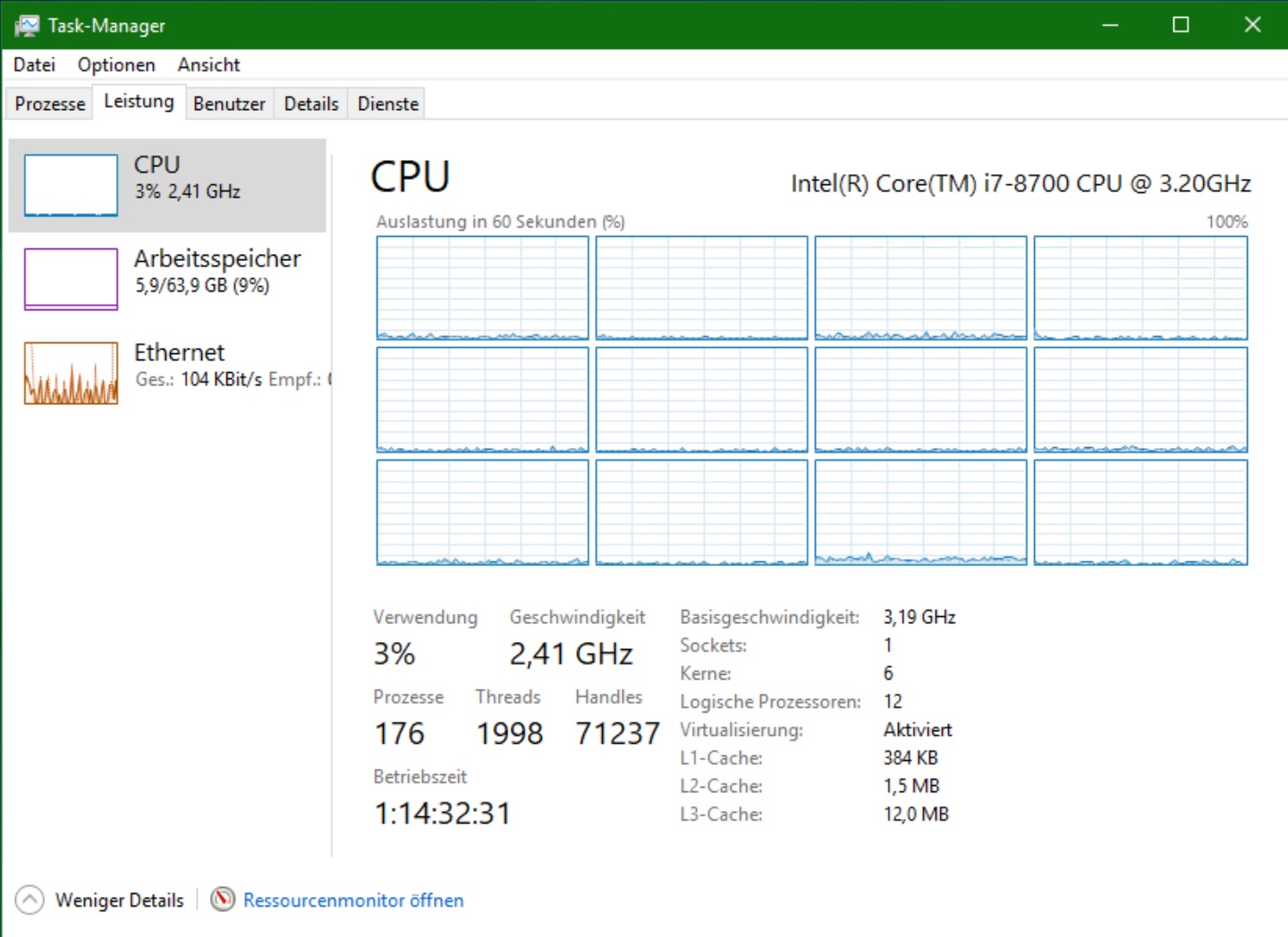The image size is (1288, 937).
Task: Click the top-right logical processor graph
Action: (x=1140, y=288)
